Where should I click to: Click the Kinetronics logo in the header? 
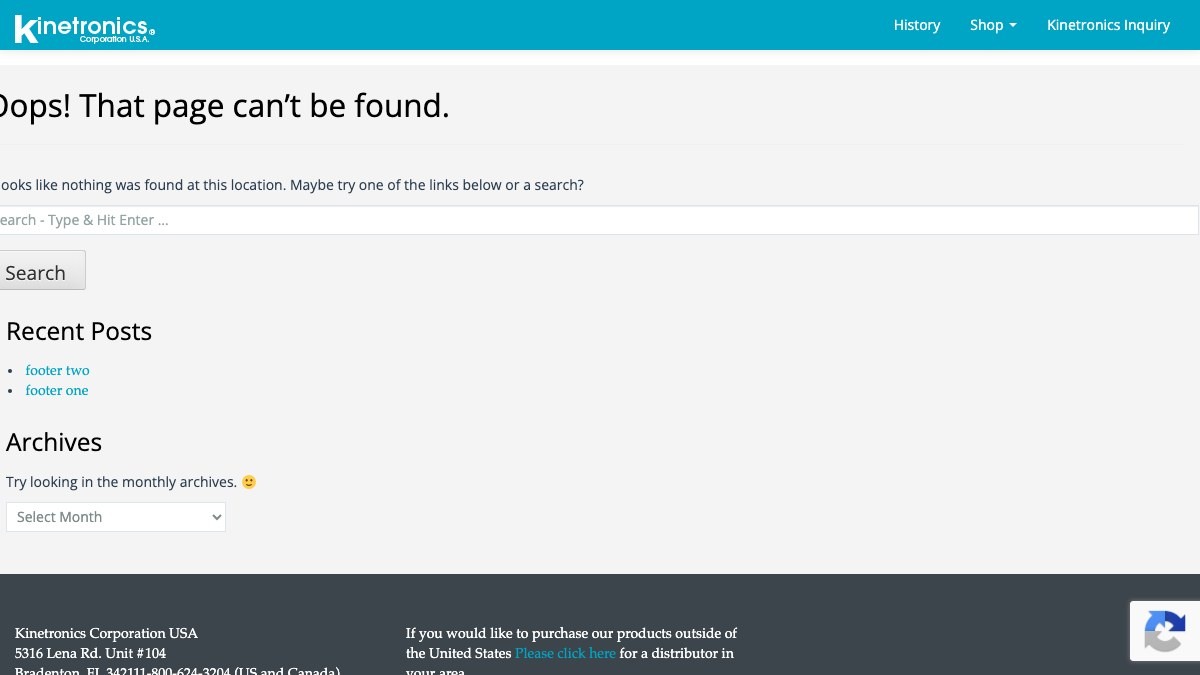click(85, 28)
